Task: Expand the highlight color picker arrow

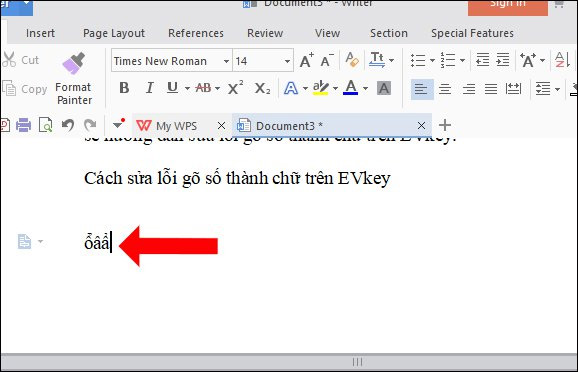Action: 335,88
